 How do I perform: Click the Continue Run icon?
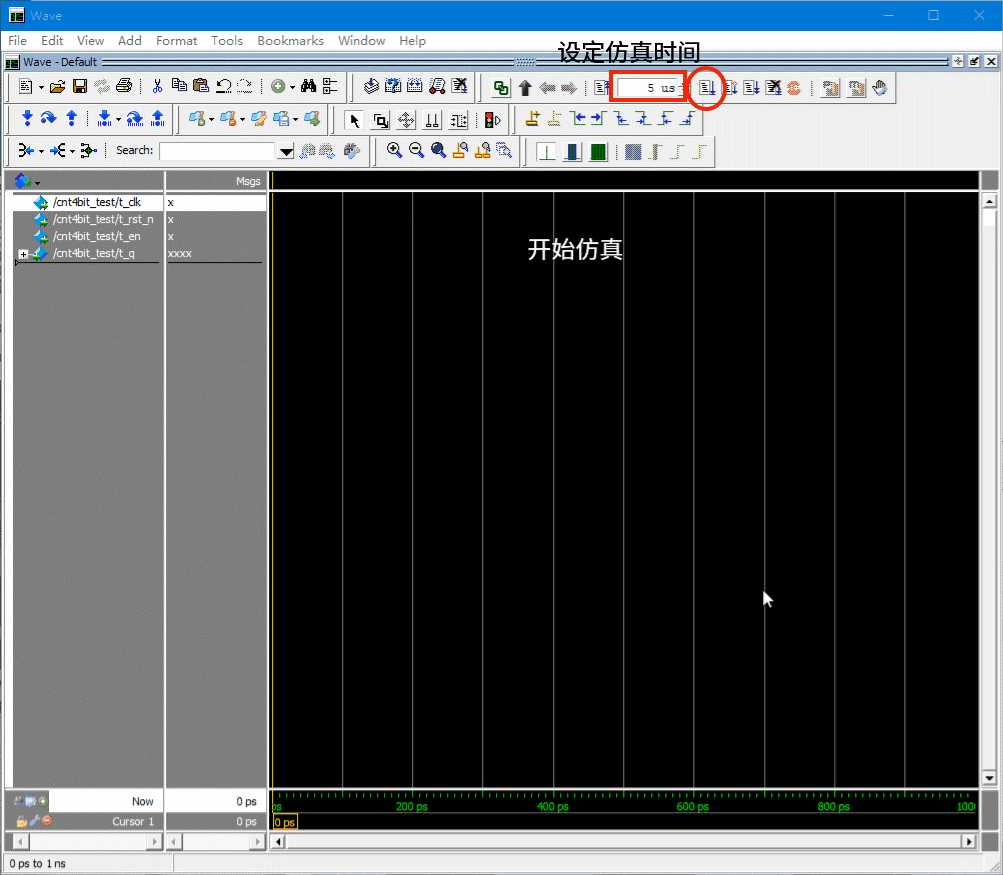click(731, 88)
